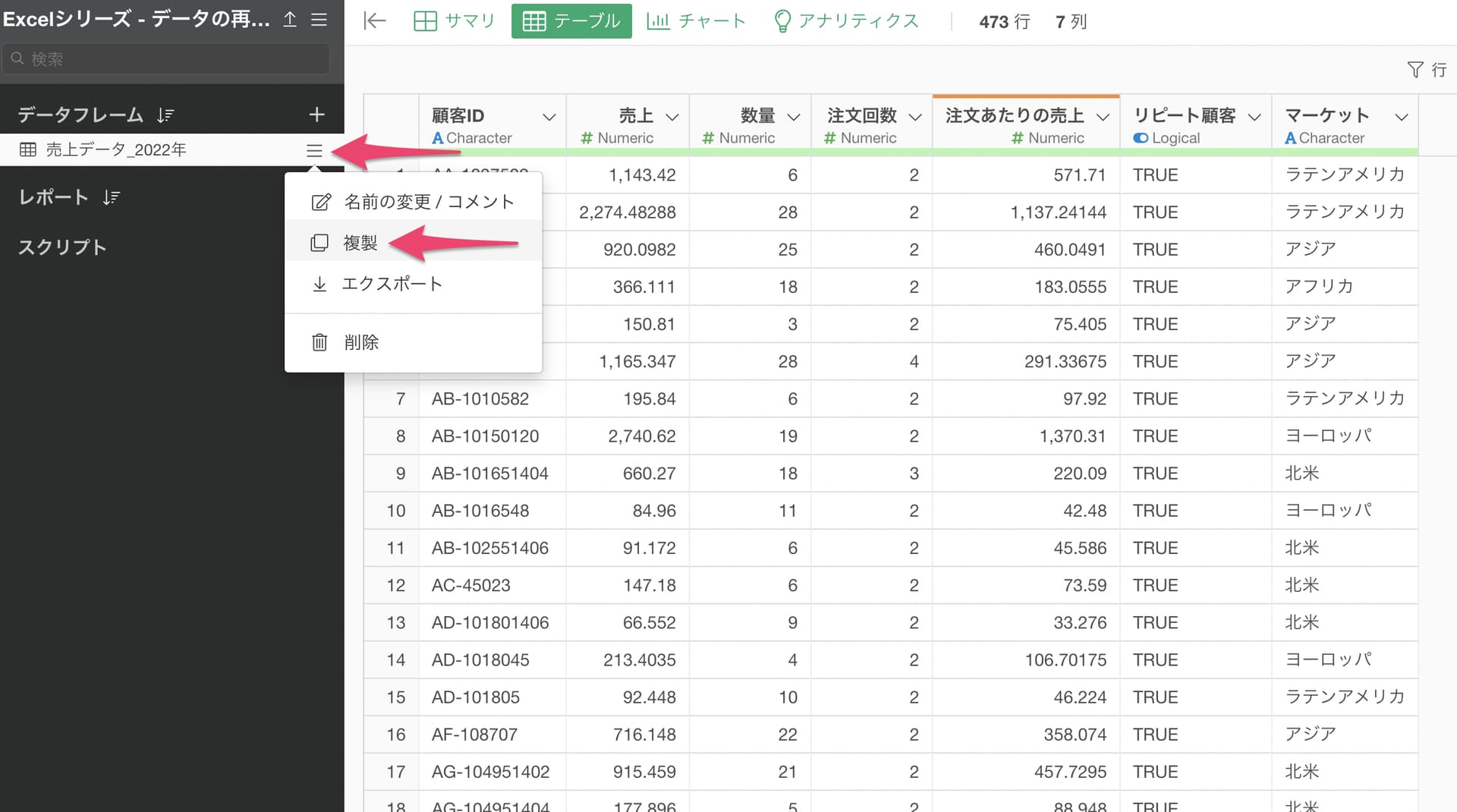Click the download icon beside エクスポート
Viewport: 1457px width, 812px height.
(319, 284)
